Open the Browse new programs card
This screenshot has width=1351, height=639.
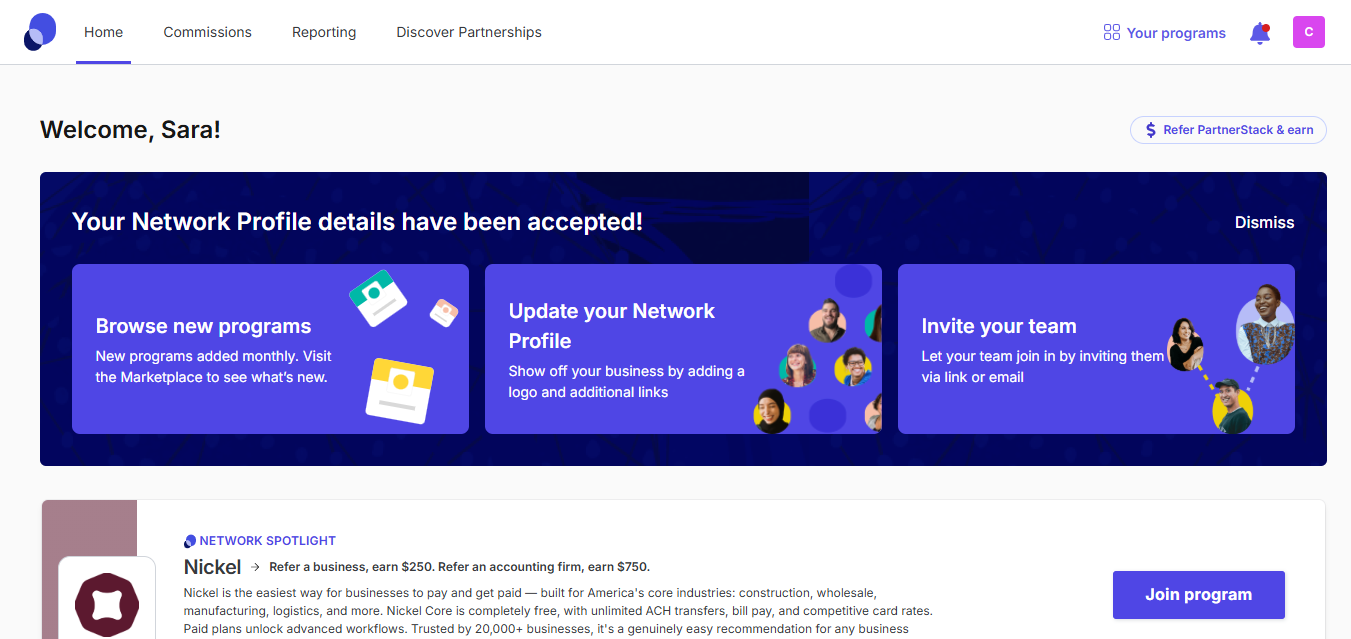pos(270,349)
